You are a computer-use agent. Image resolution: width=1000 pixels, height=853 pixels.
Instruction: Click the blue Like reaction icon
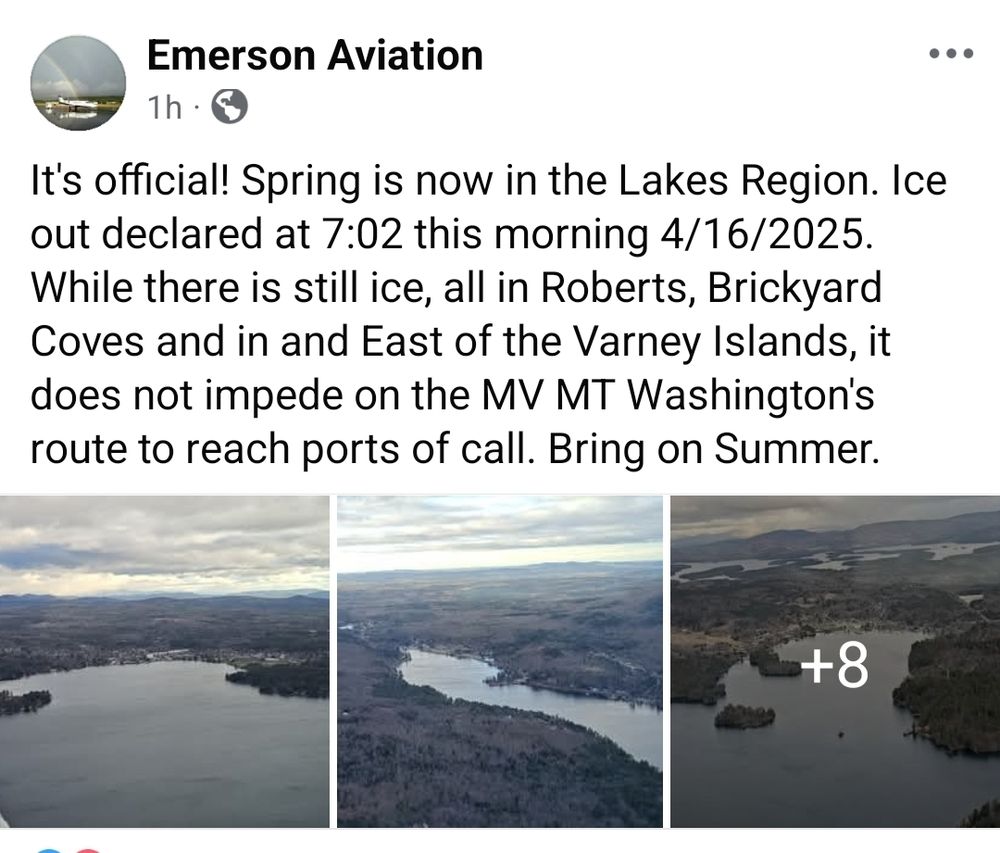coord(48,850)
